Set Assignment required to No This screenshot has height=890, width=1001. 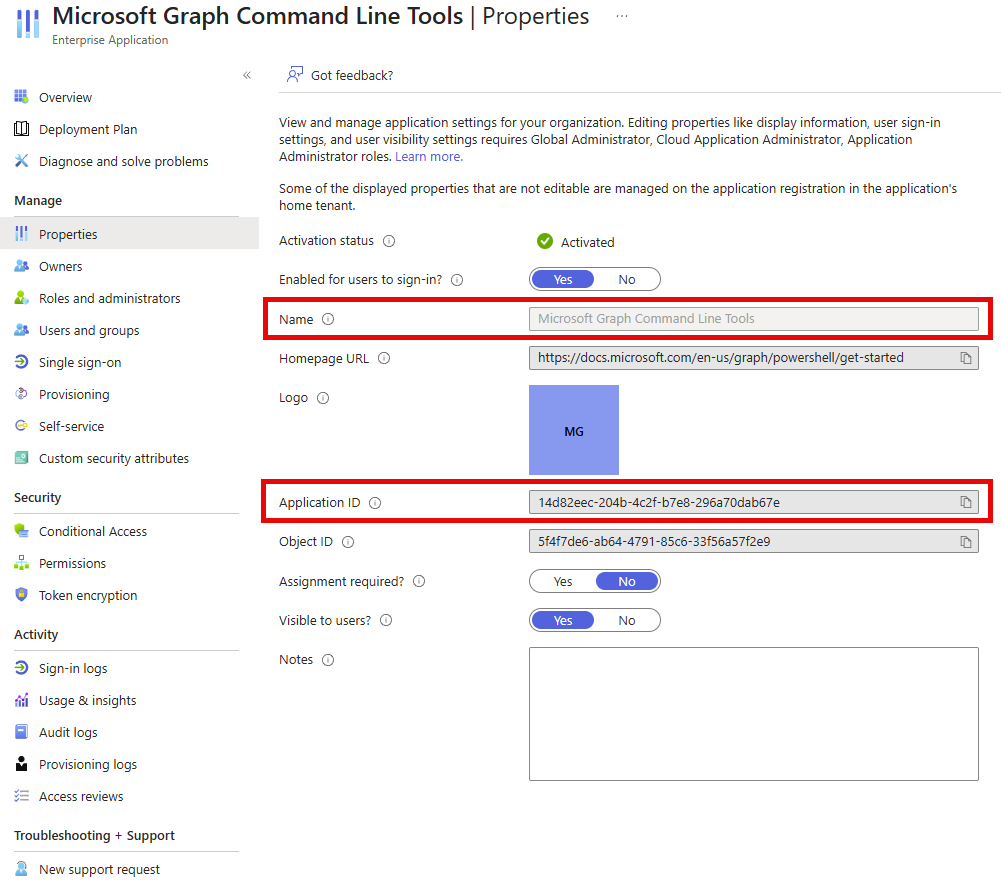click(x=627, y=582)
